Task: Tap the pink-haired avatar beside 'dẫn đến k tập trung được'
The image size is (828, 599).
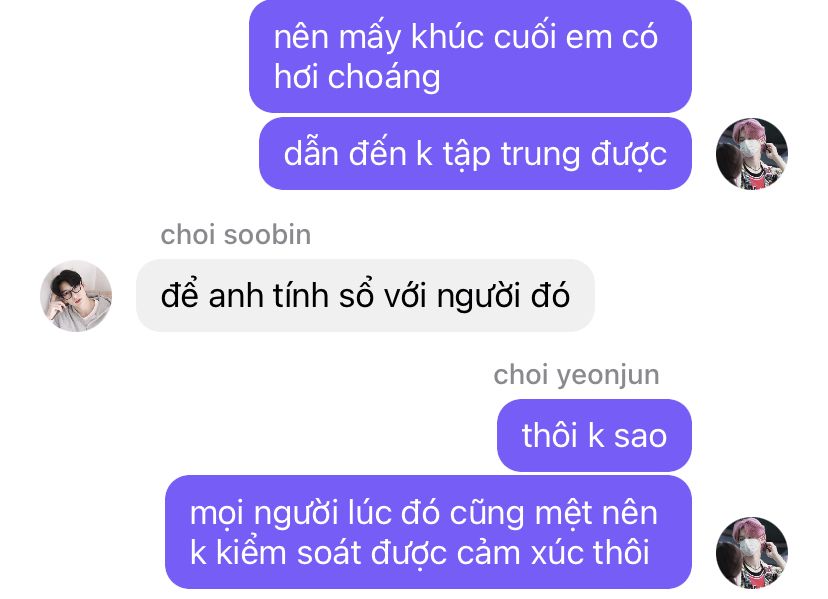Action: tap(752, 154)
